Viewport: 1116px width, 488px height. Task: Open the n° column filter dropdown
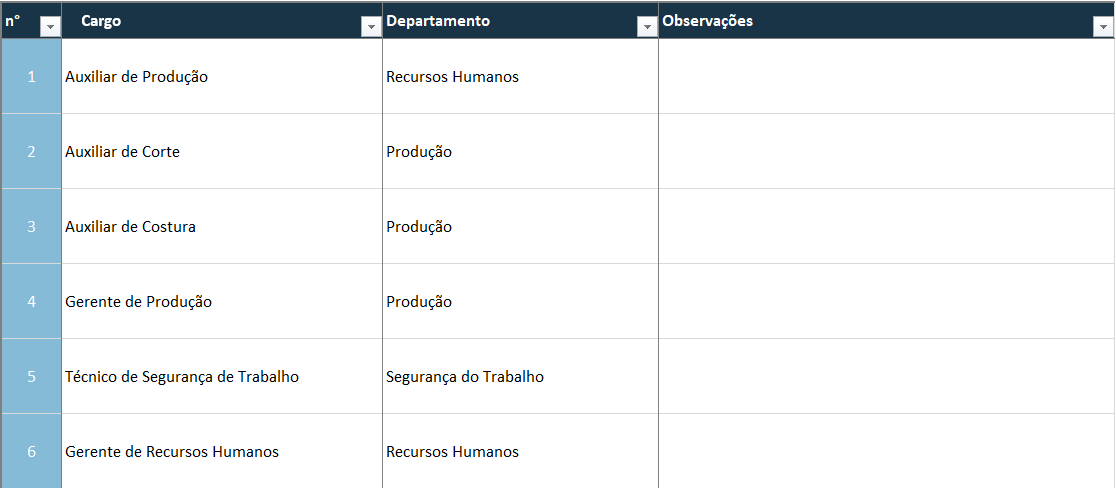[x=50, y=28]
